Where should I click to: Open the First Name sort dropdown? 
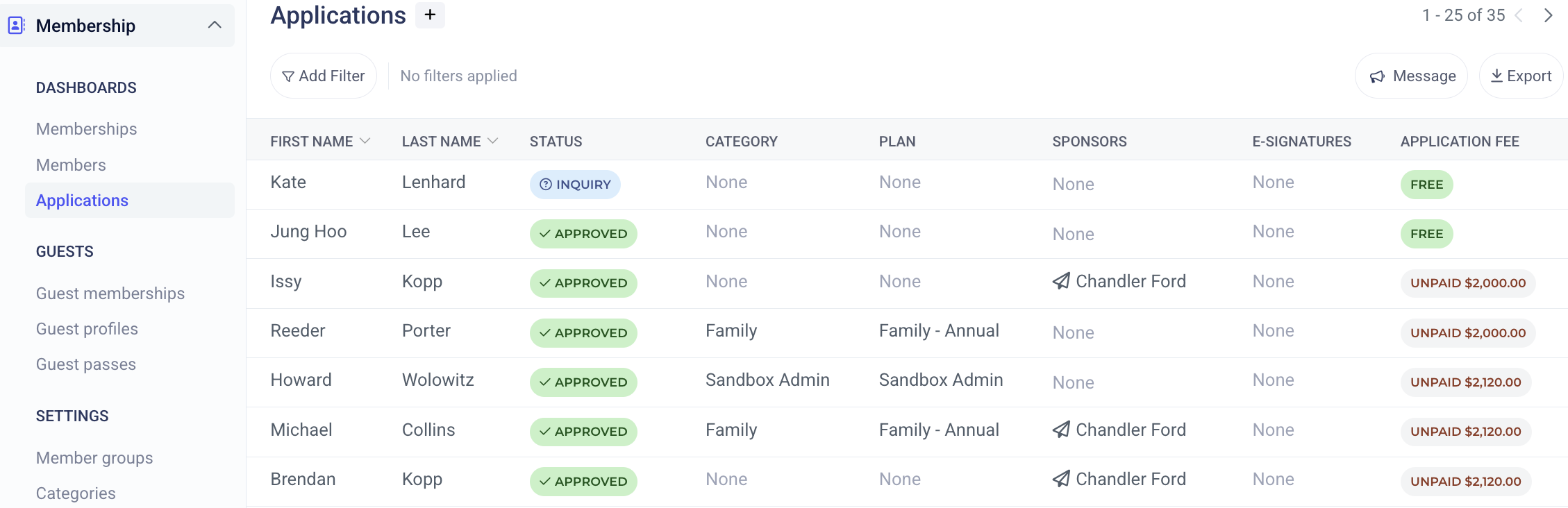click(365, 141)
